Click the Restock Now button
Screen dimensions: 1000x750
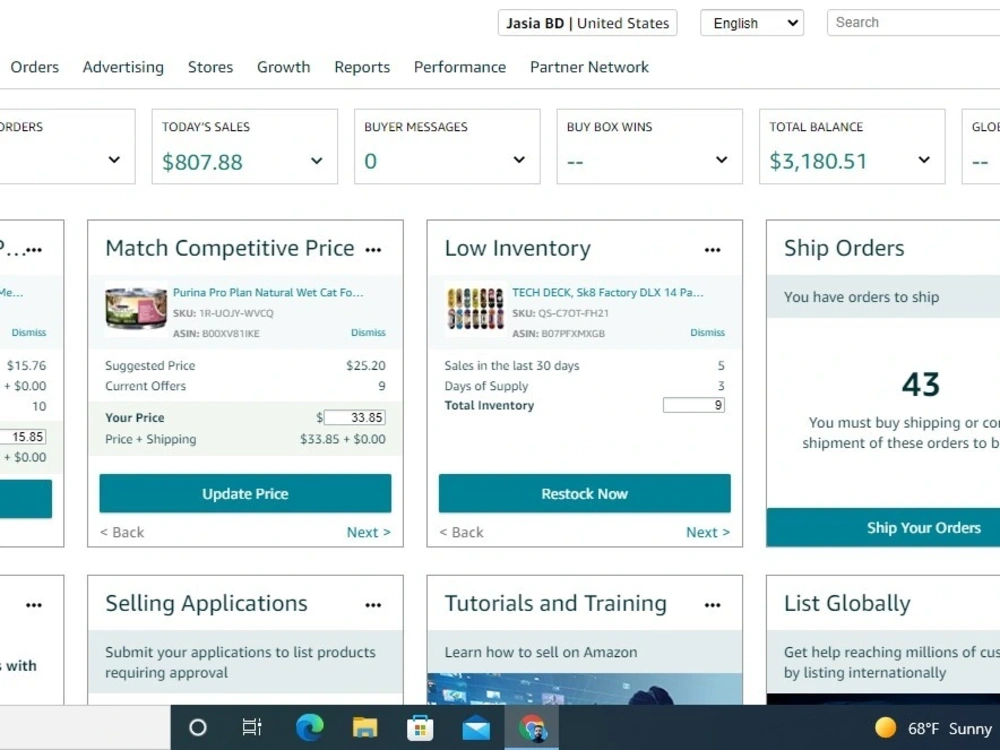pyautogui.click(x=585, y=494)
